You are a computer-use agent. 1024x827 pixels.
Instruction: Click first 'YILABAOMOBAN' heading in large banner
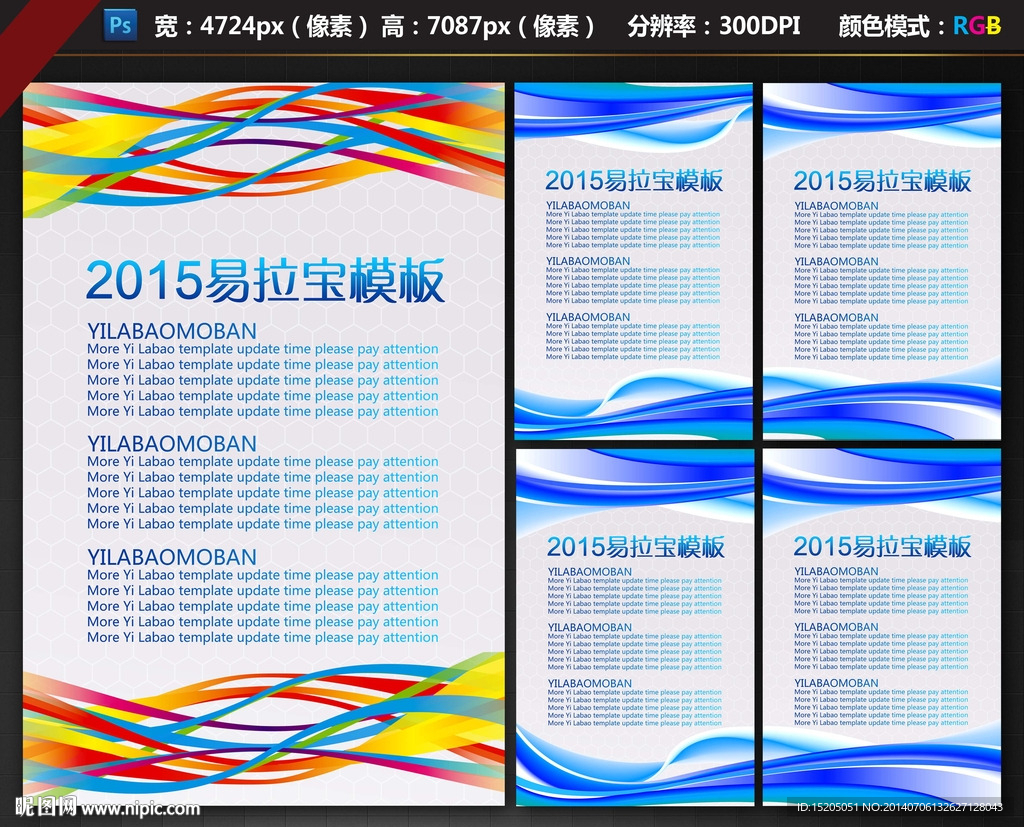172,331
